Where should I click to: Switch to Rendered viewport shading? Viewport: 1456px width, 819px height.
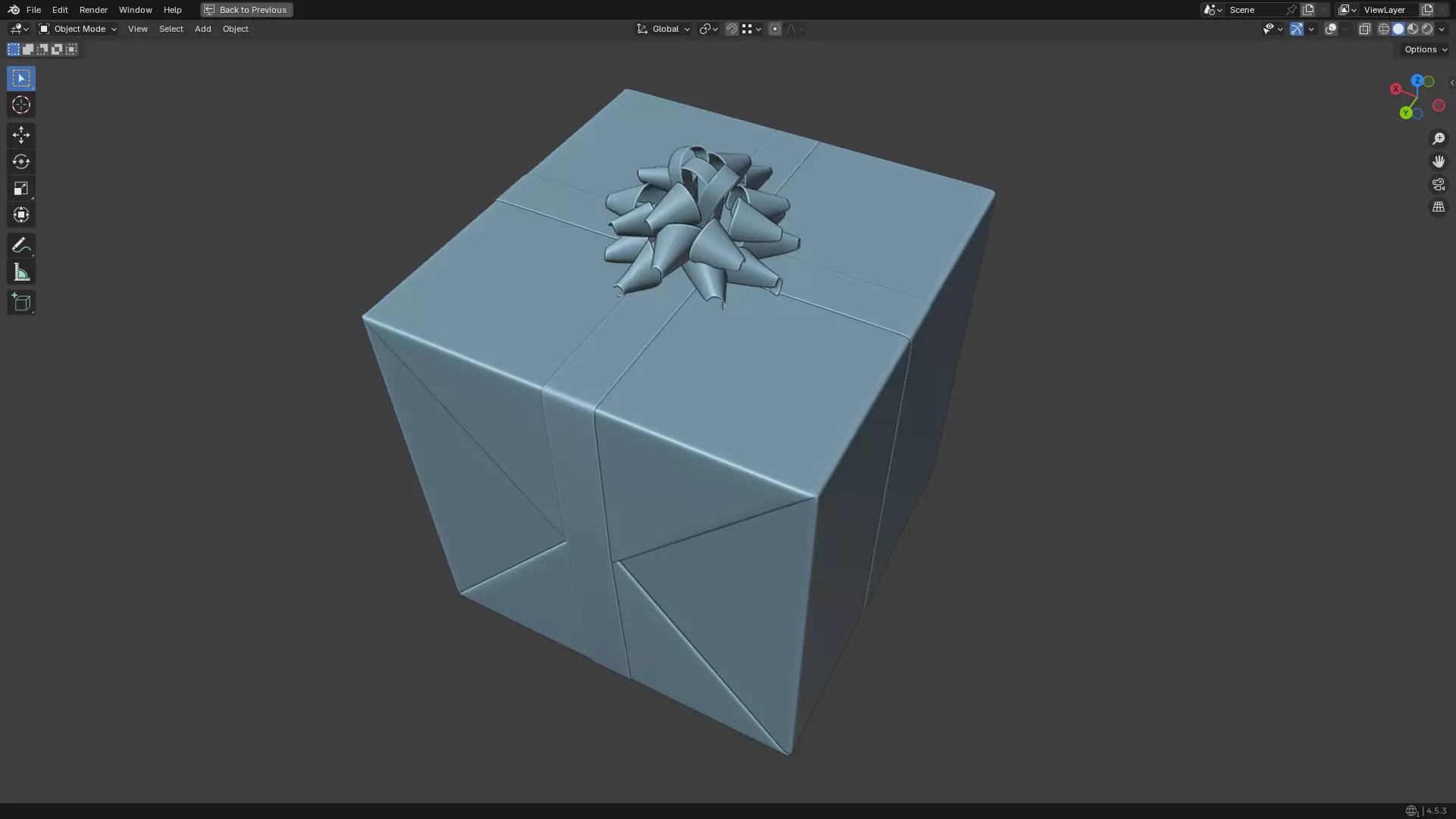click(1427, 29)
